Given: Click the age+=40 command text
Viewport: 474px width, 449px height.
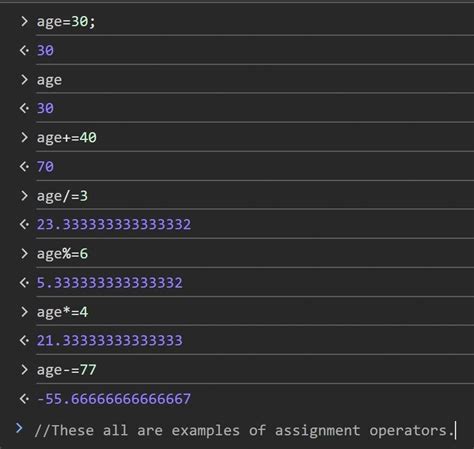Looking at the screenshot, I should click(x=67, y=138).
